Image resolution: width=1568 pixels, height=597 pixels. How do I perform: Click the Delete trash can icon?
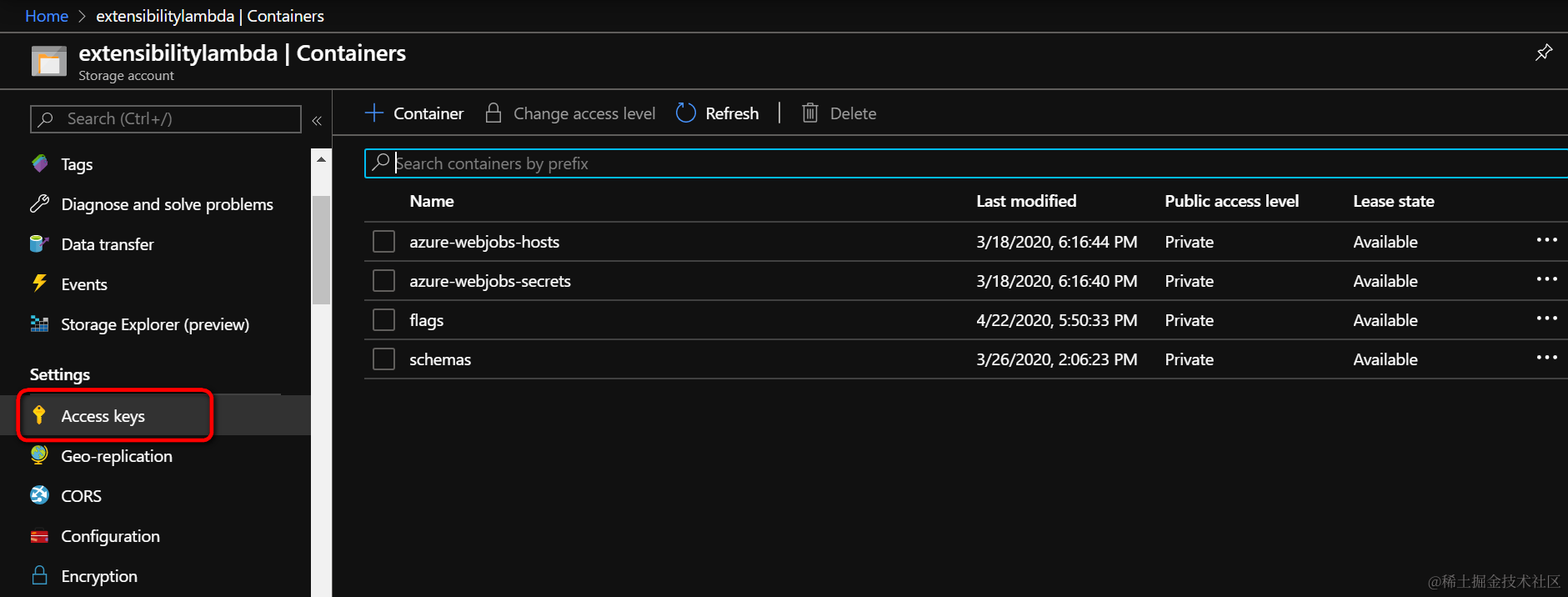tap(810, 113)
